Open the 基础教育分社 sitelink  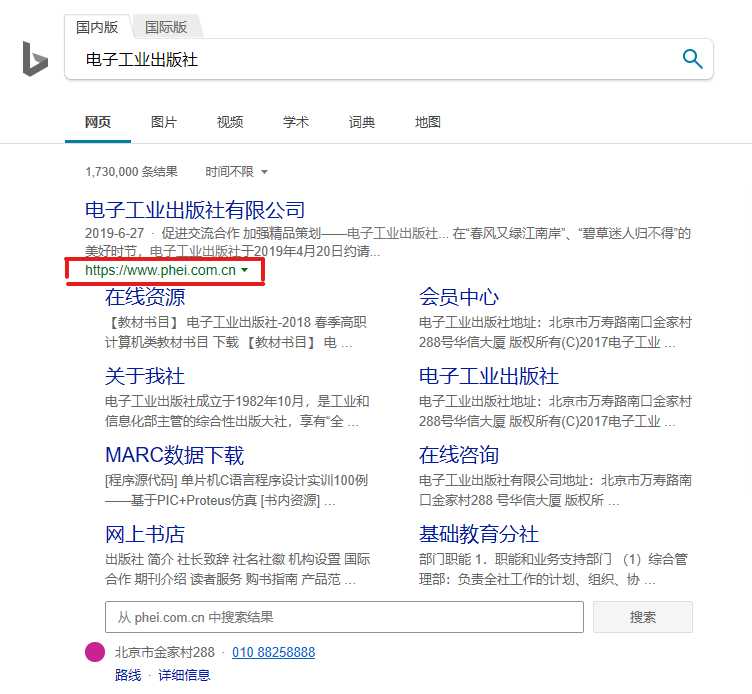coord(479,534)
